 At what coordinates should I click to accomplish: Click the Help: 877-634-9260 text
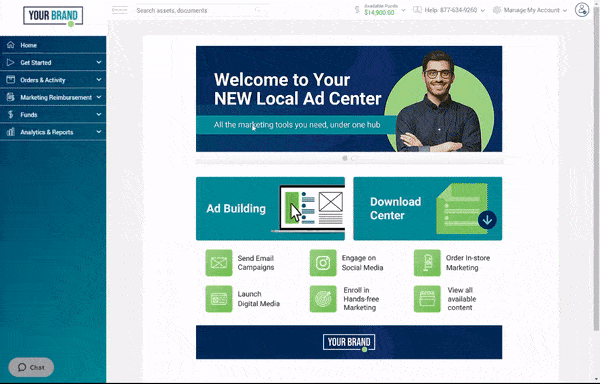450,10
